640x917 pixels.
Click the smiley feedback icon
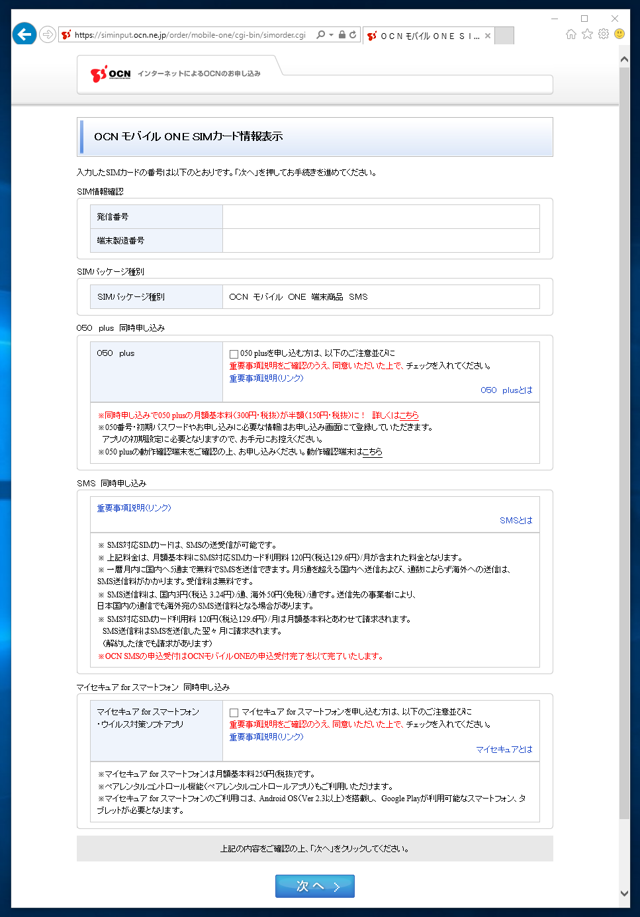point(619,34)
